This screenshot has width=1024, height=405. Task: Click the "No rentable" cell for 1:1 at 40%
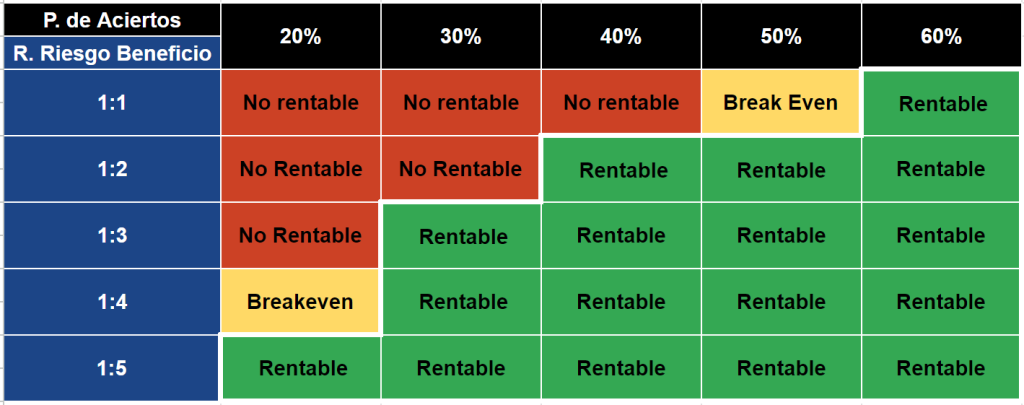pos(621,102)
